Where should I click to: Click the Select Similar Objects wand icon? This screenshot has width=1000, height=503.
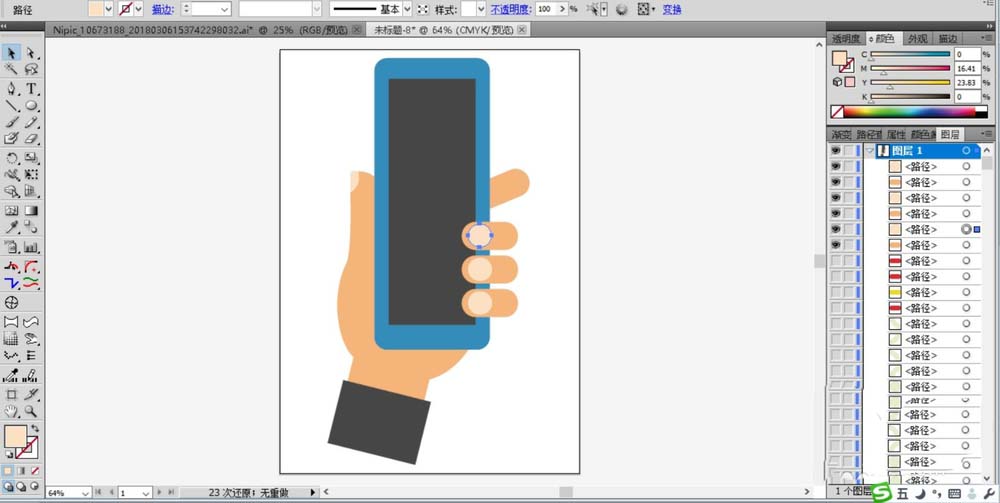pos(594,10)
